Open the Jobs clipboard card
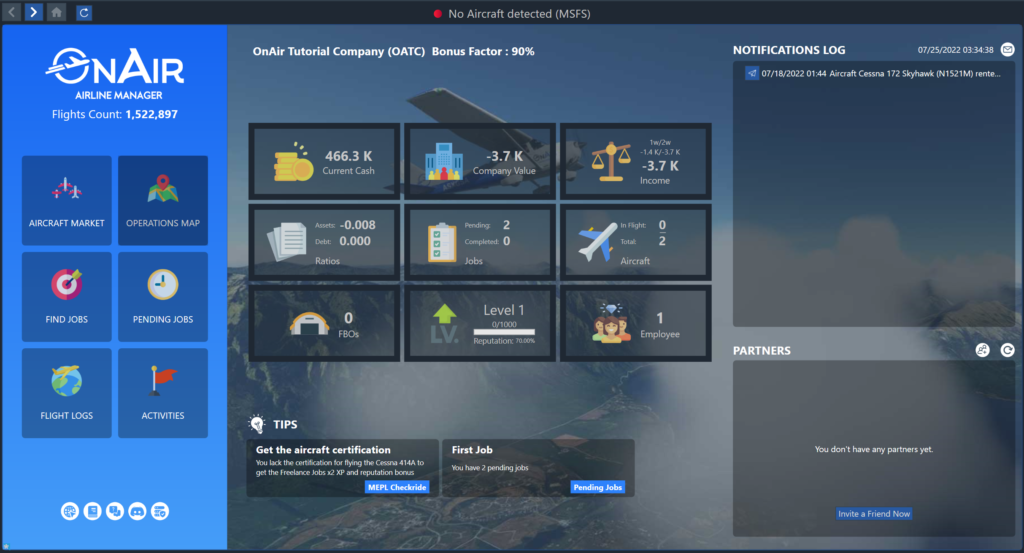1024x553 pixels. point(480,242)
